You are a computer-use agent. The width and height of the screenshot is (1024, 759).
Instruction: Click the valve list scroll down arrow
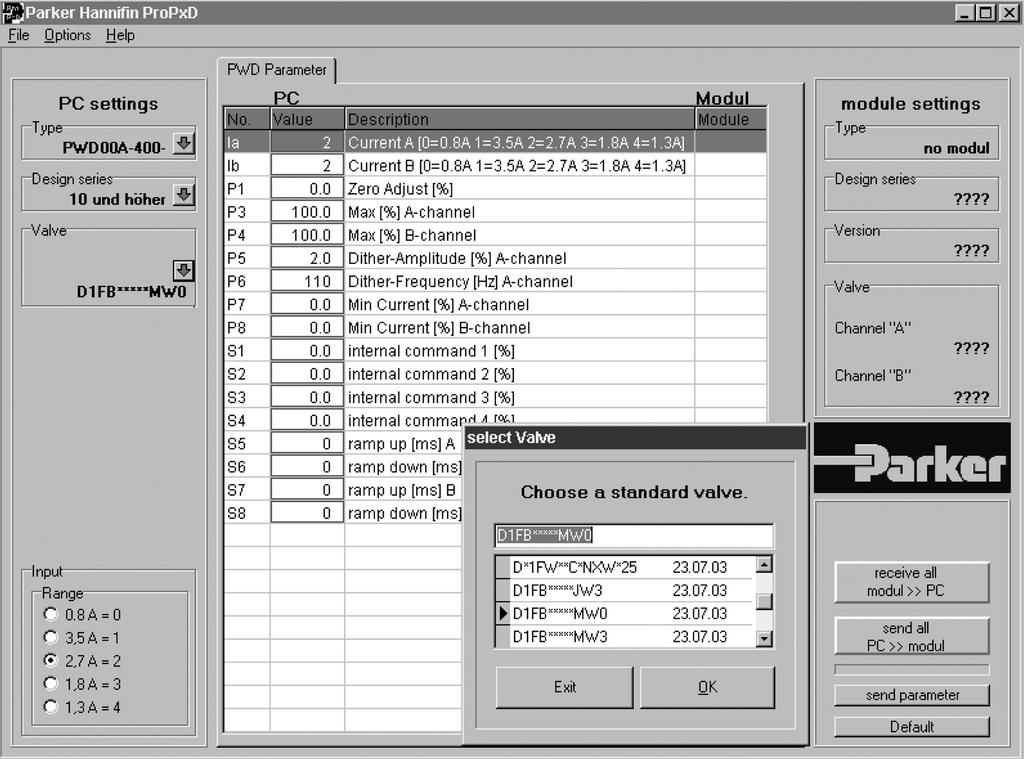763,638
